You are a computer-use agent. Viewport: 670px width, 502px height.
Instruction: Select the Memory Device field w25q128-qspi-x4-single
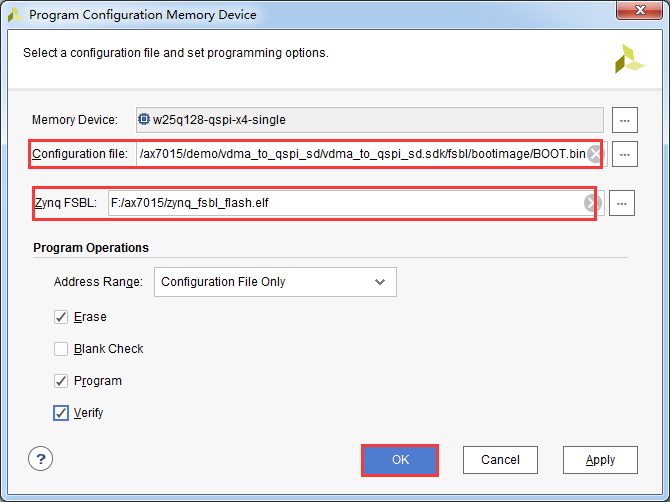click(x=370, y=120)
